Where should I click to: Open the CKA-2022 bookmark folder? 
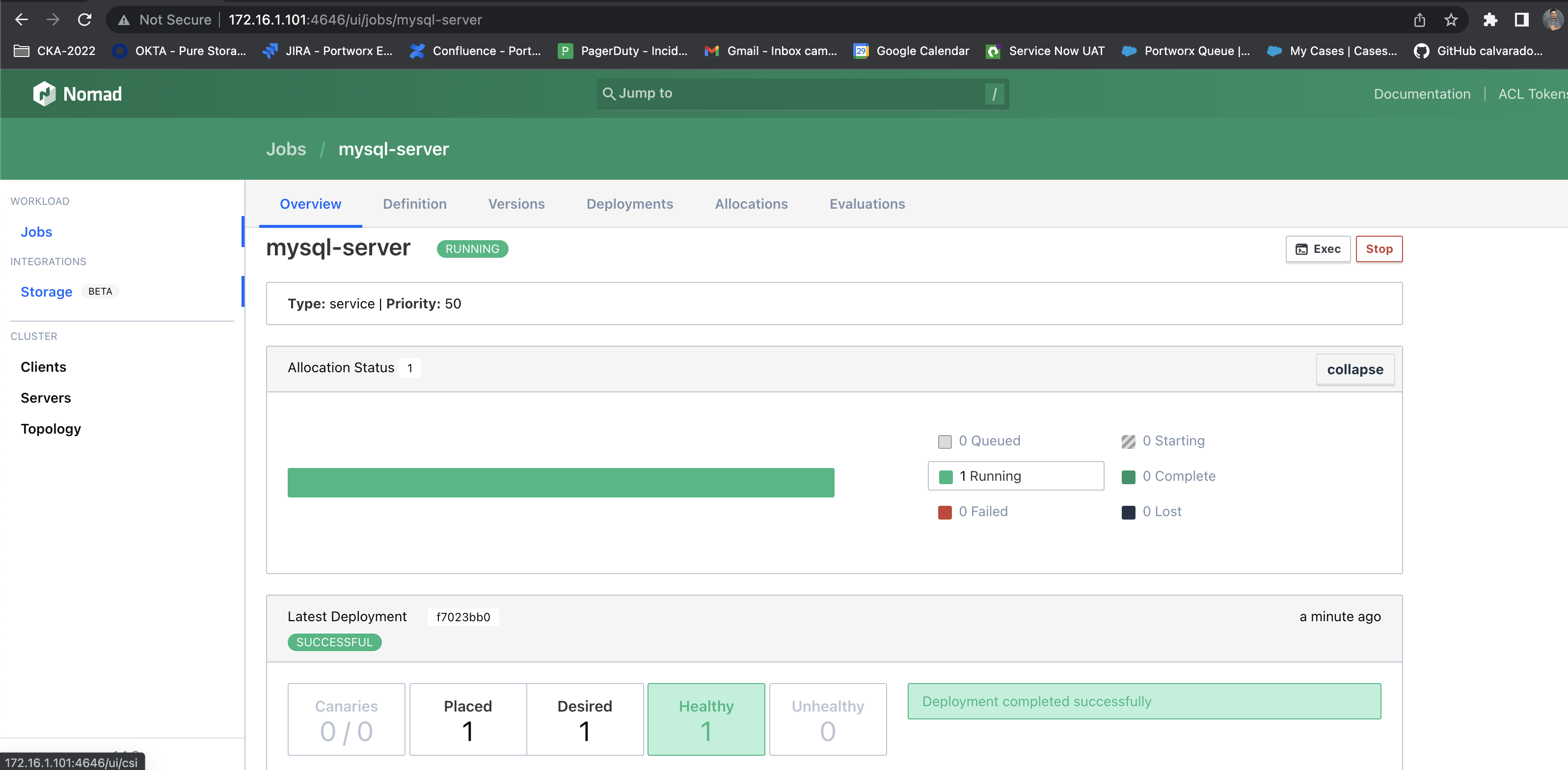pyautogui.click(x=54, y=51)
